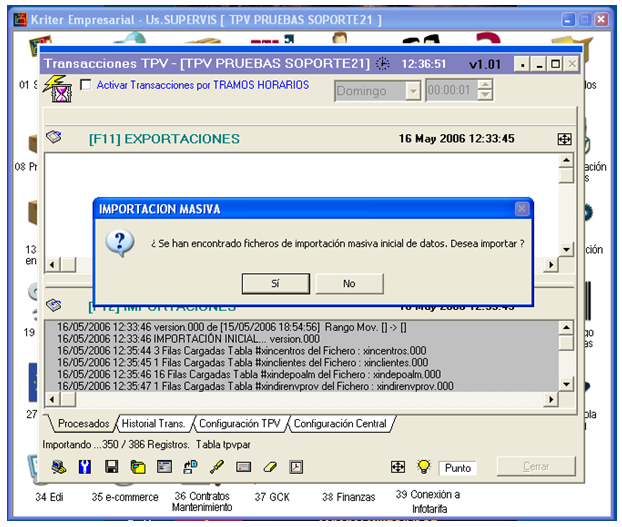622x527 pixels.
Task: Click No to decline the import
Action: point(349,284)
